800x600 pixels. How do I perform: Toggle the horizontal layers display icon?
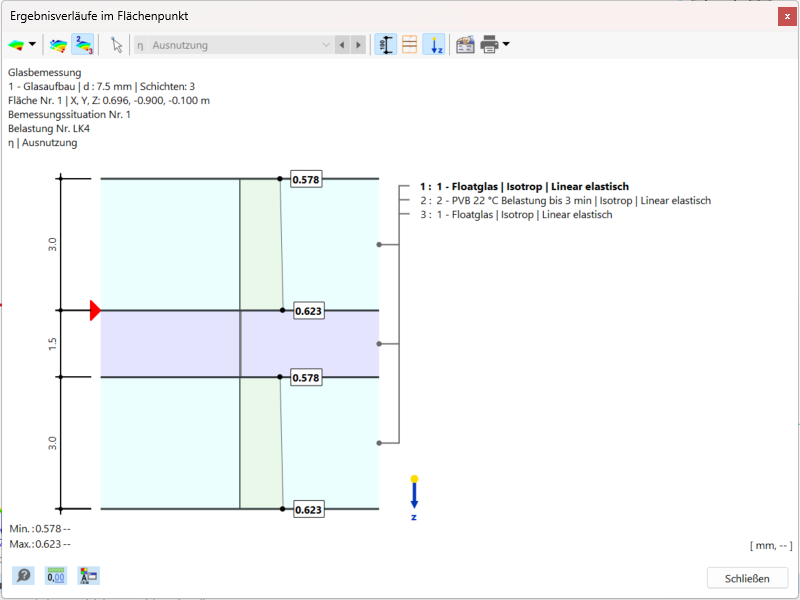pyautogui.click(x=409, y=44)
